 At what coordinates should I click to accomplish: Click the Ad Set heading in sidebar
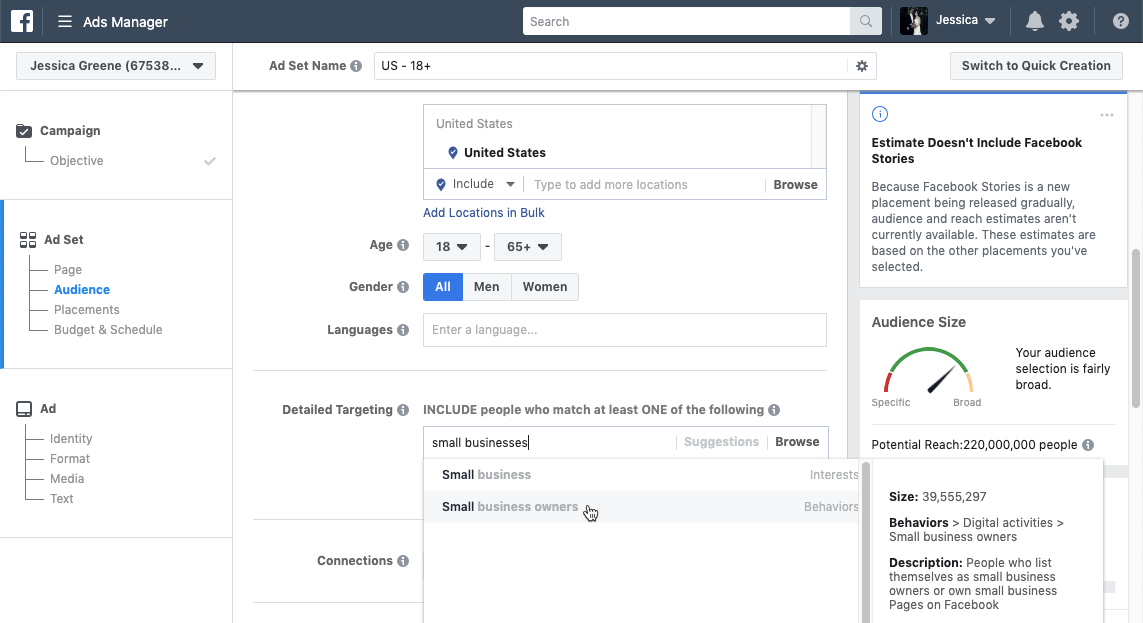63,239
